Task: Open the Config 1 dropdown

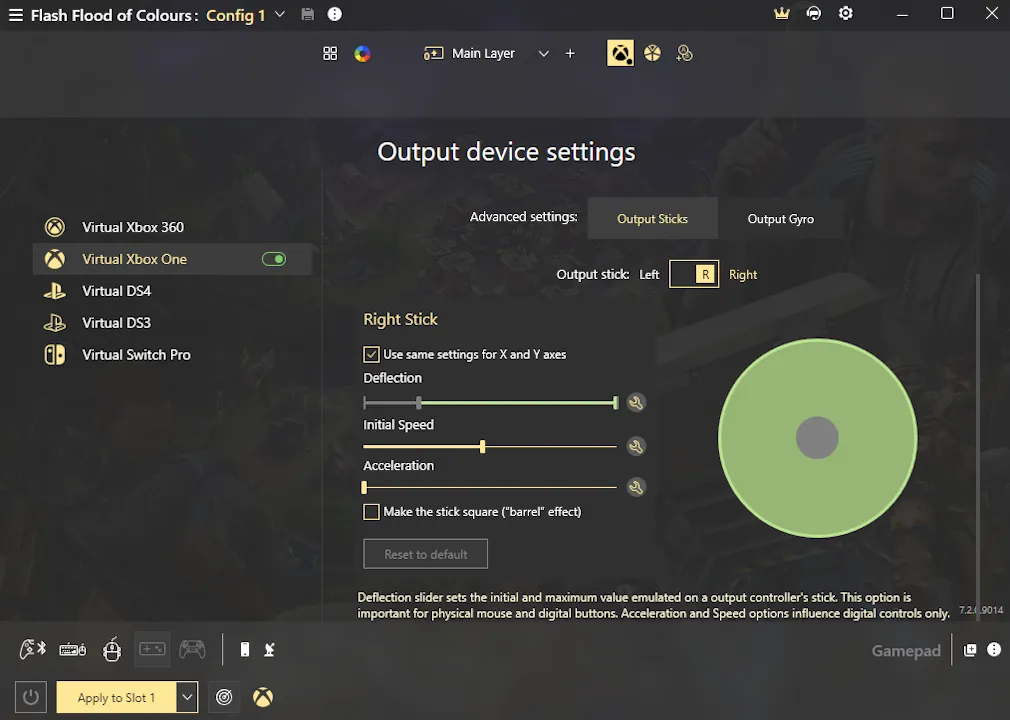Action: coord(280,15)
